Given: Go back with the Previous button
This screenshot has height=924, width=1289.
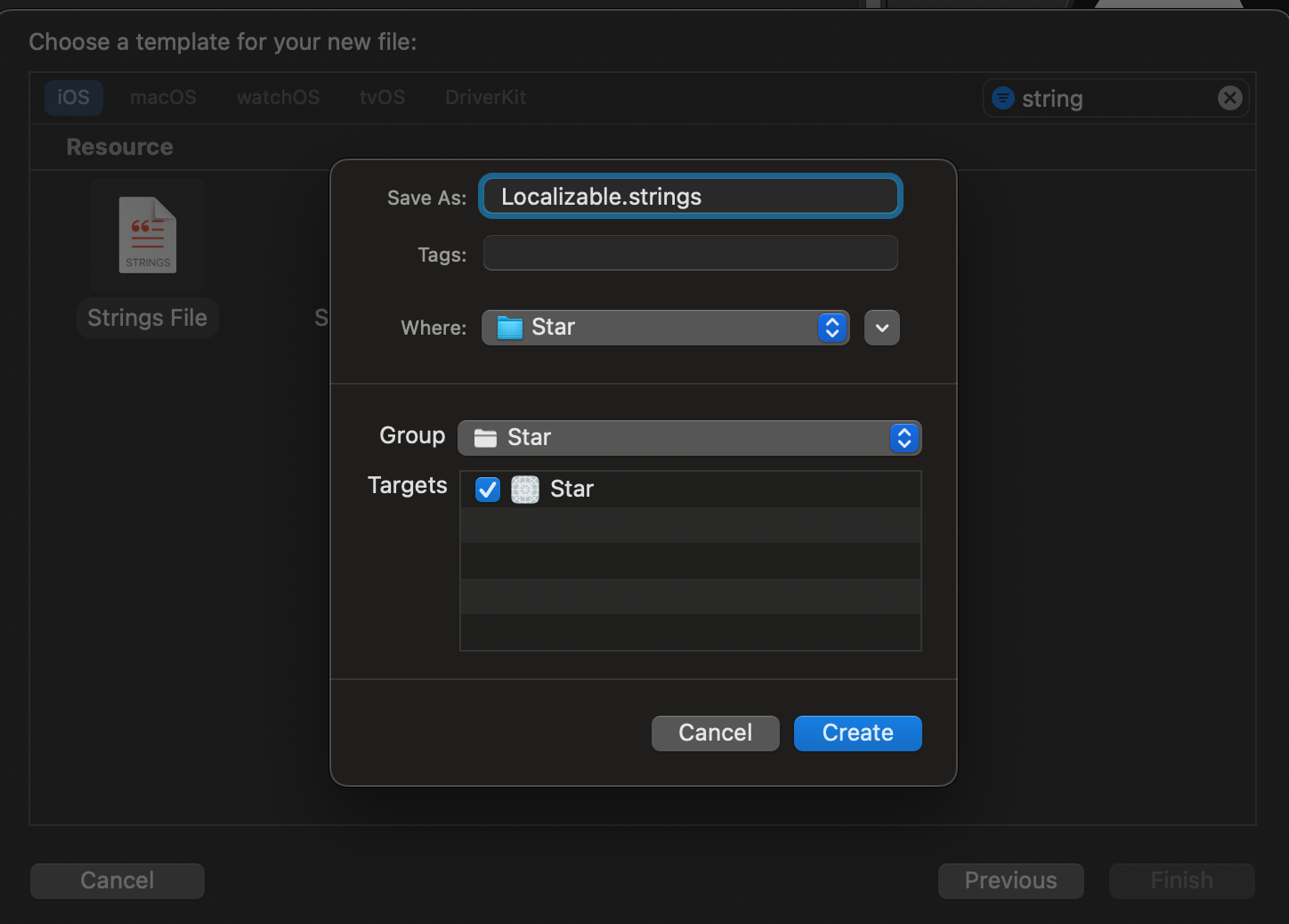Looking at the screenshot, I should (x=1011, y=881).
